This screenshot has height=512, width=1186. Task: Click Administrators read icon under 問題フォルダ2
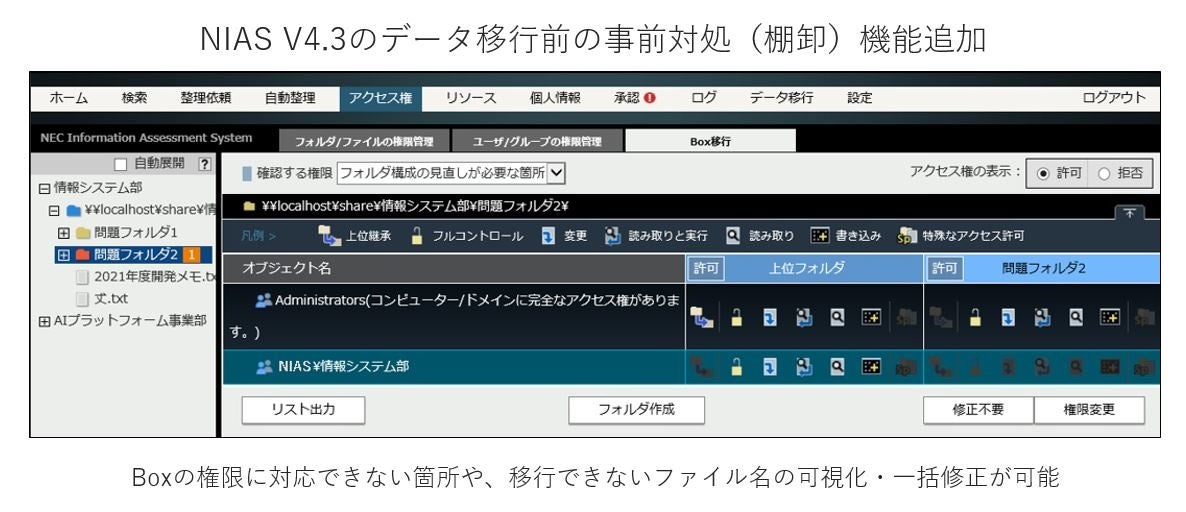pyautogui.click(x=1076, y=318)
